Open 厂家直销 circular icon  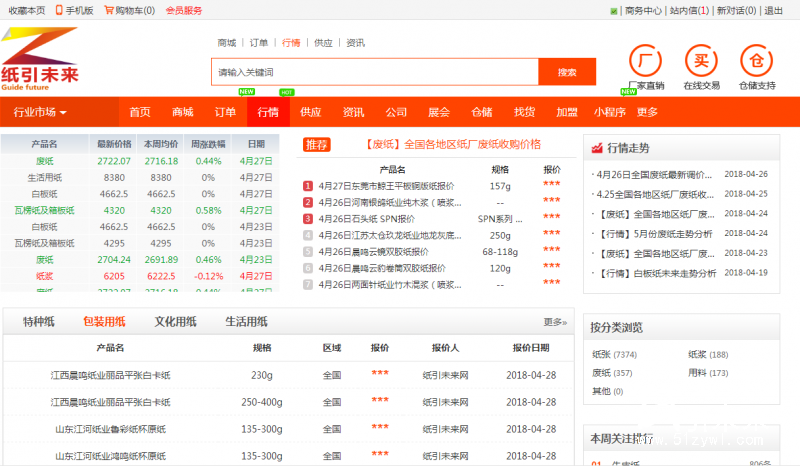pyautogui.click(x=646, y=60)
